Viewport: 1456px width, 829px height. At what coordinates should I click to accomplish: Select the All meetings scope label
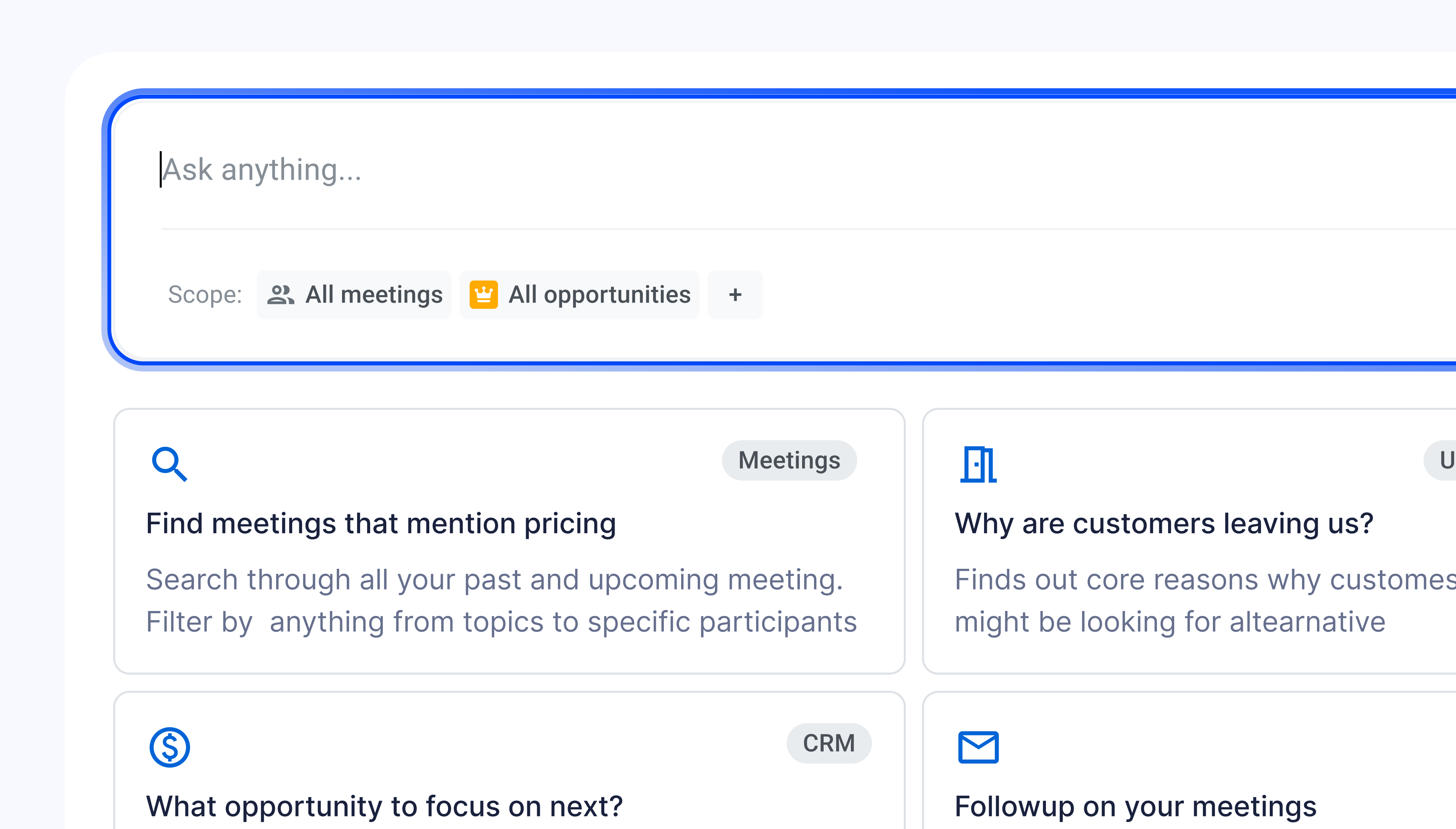(x=374, y=295)
